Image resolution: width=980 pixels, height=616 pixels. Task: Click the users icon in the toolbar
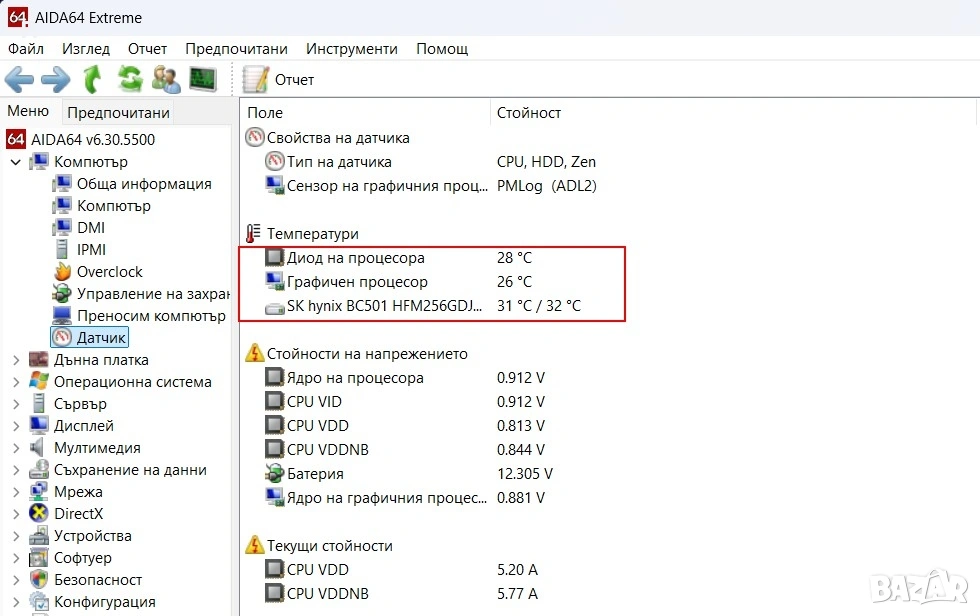(x=166, y=79)
